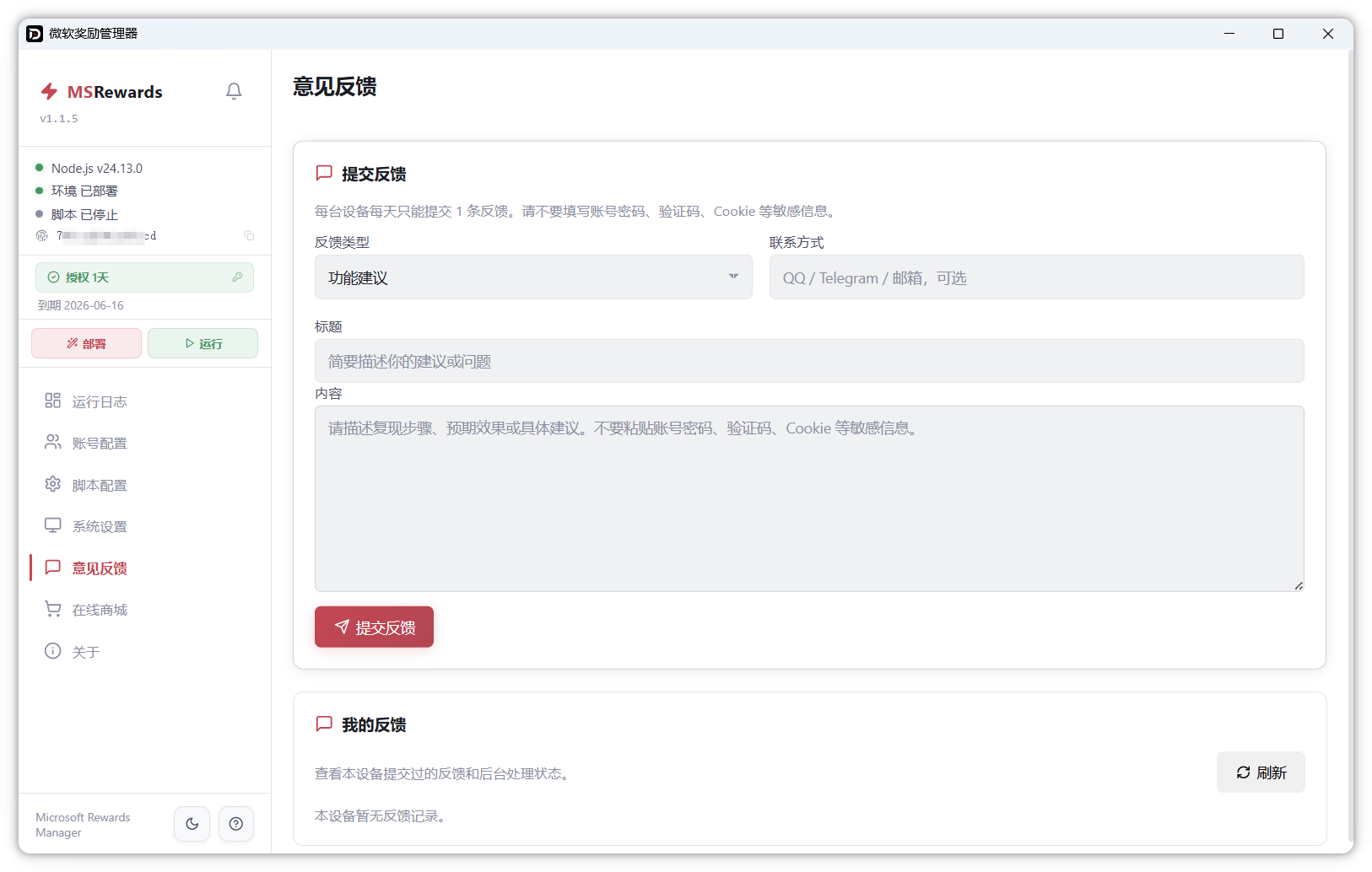The width and height of the screenshot is (1372, 872).
Task: Click the MSRewards lightning logo
Action: point(50,91)
